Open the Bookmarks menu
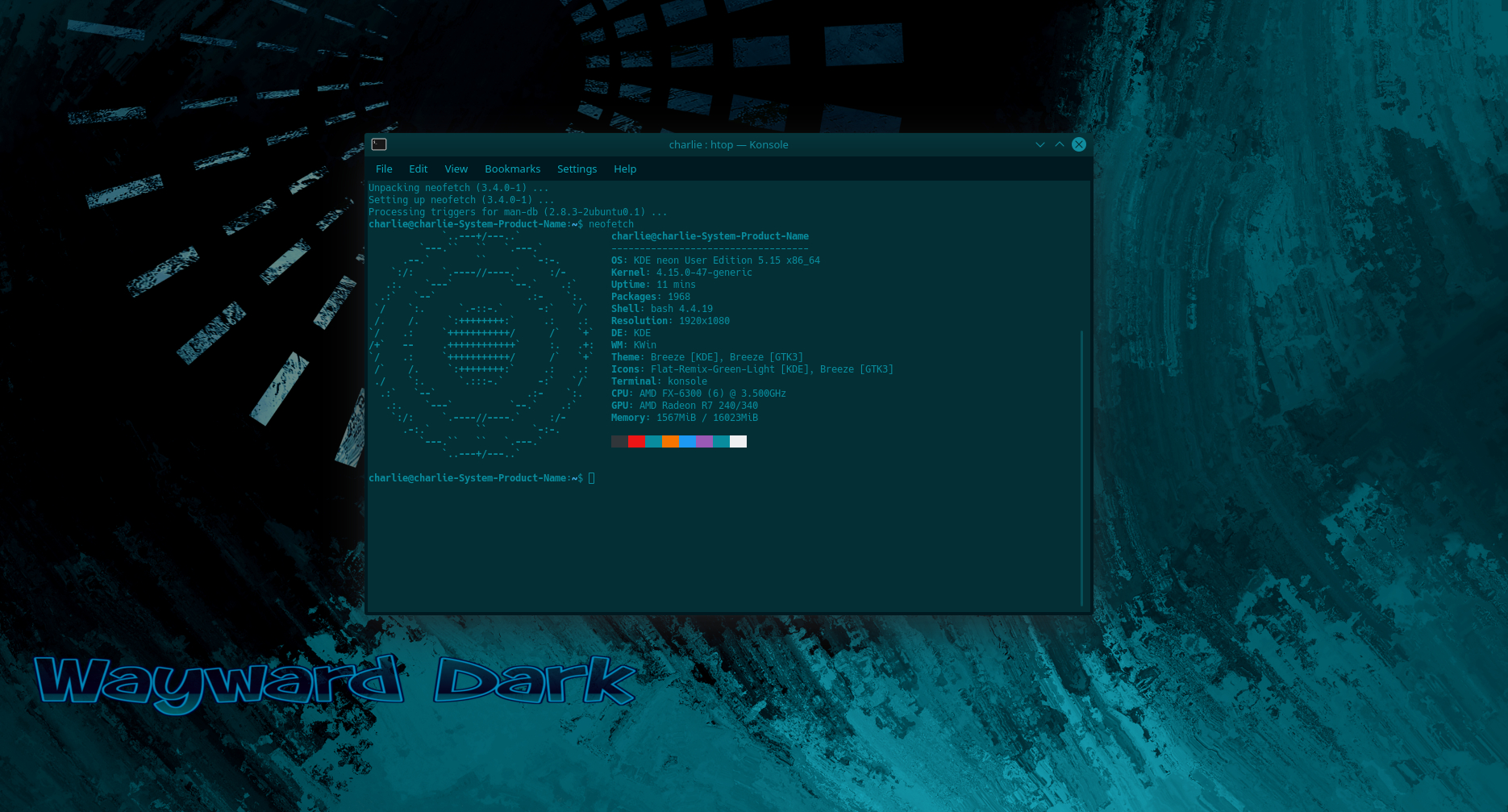 pyautogui.click(x=512, y=169)
